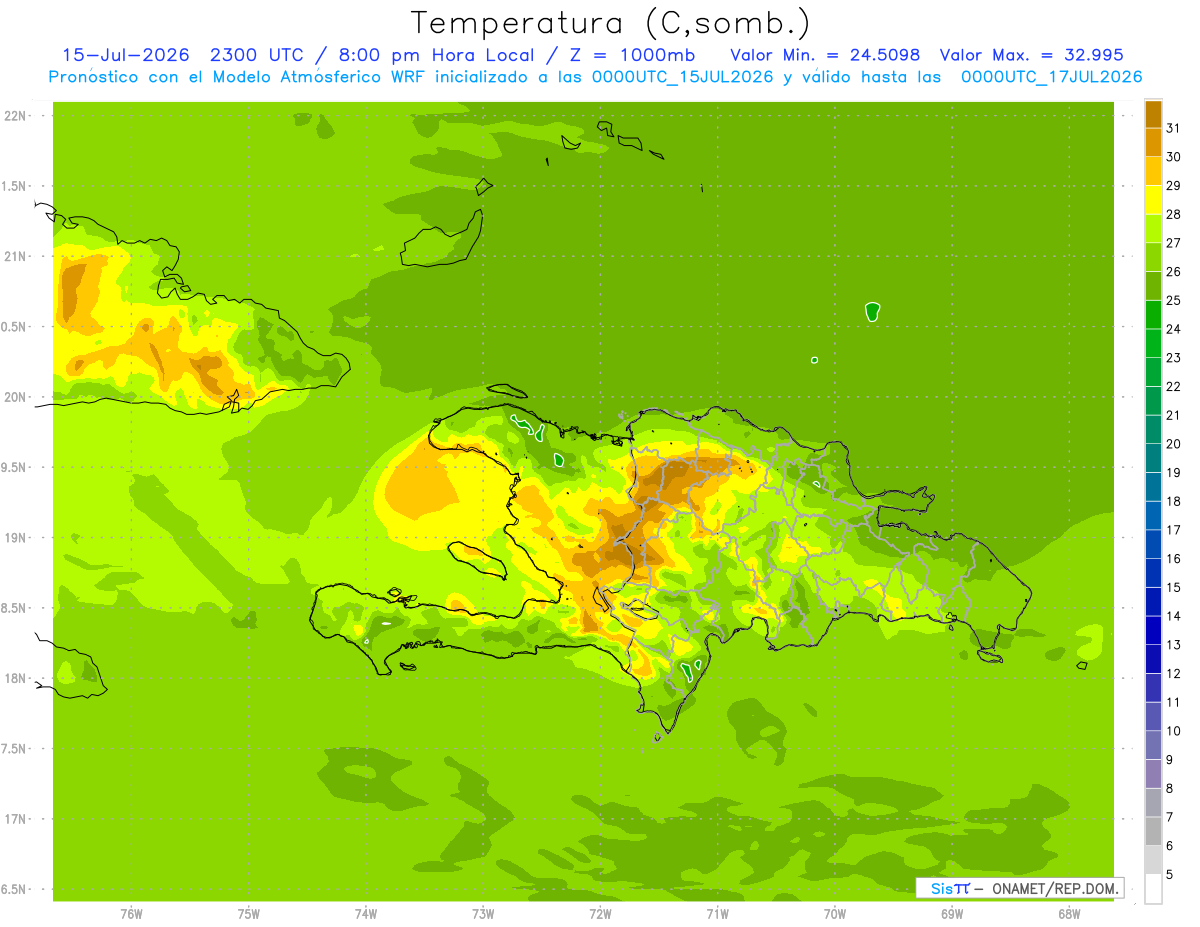Pick the dark brown legend swatch above 31

tap(1153, 114)
